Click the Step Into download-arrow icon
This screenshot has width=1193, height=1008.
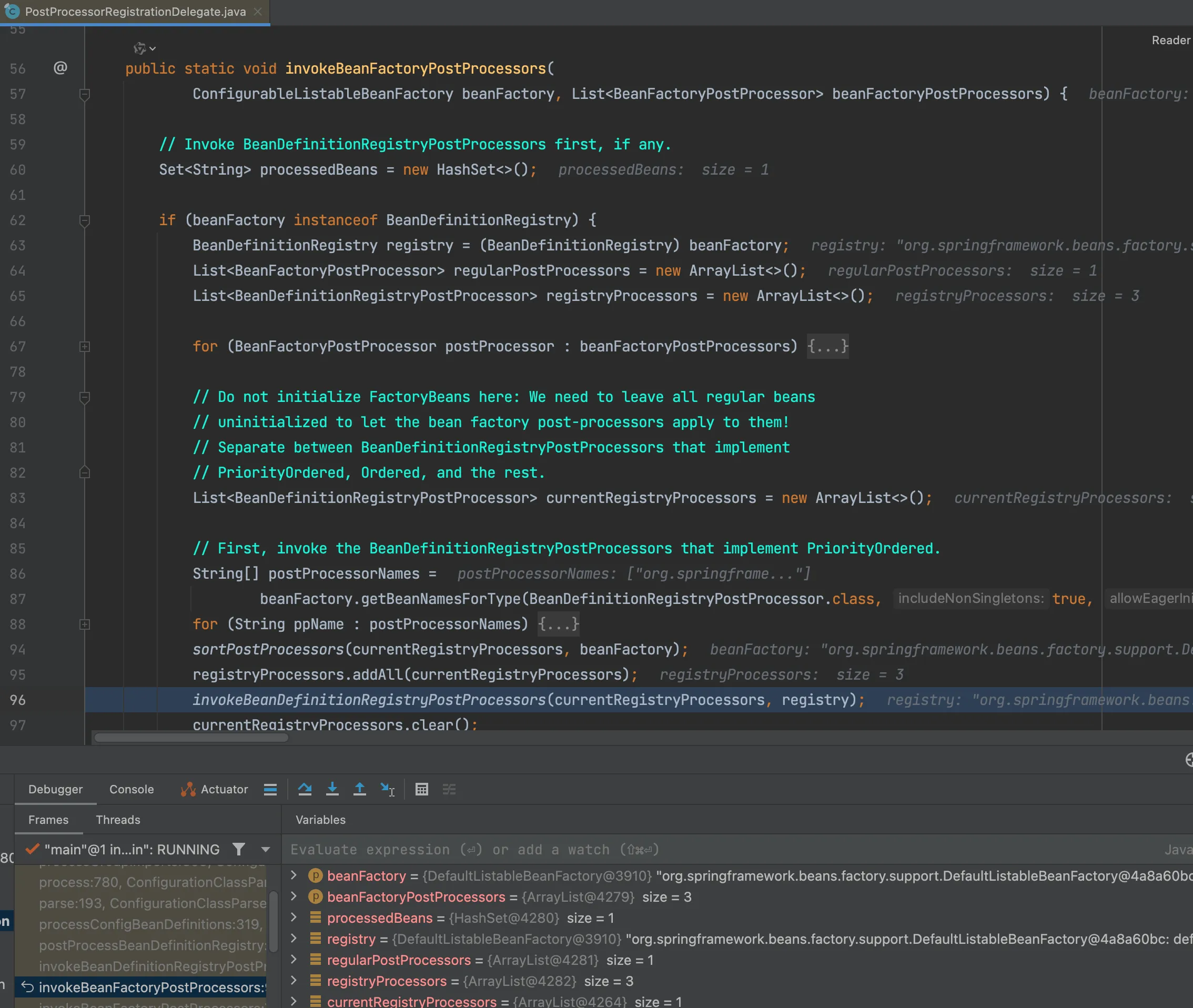coord(332,789)
